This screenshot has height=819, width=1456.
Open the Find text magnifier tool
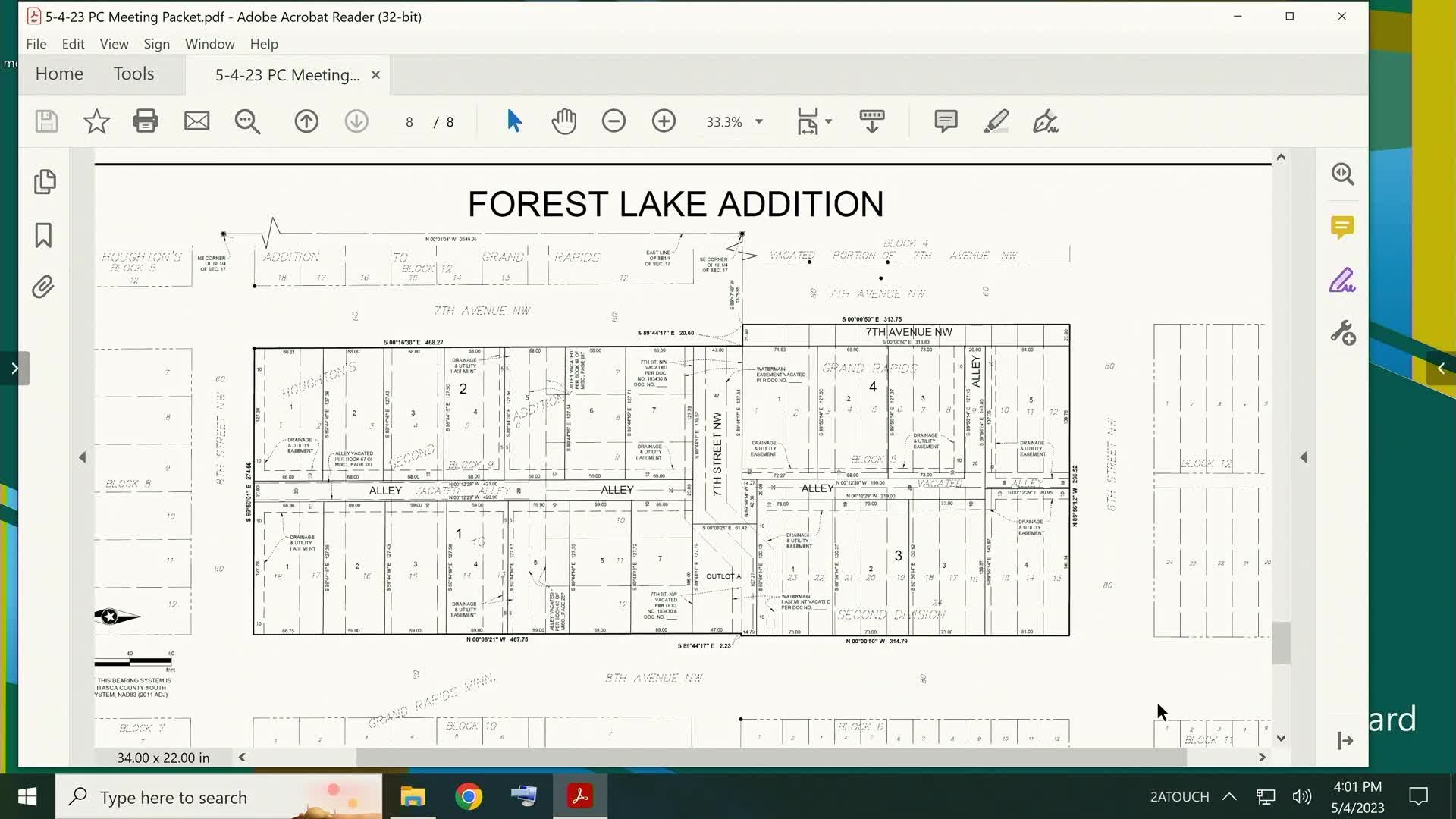[247, 121]
